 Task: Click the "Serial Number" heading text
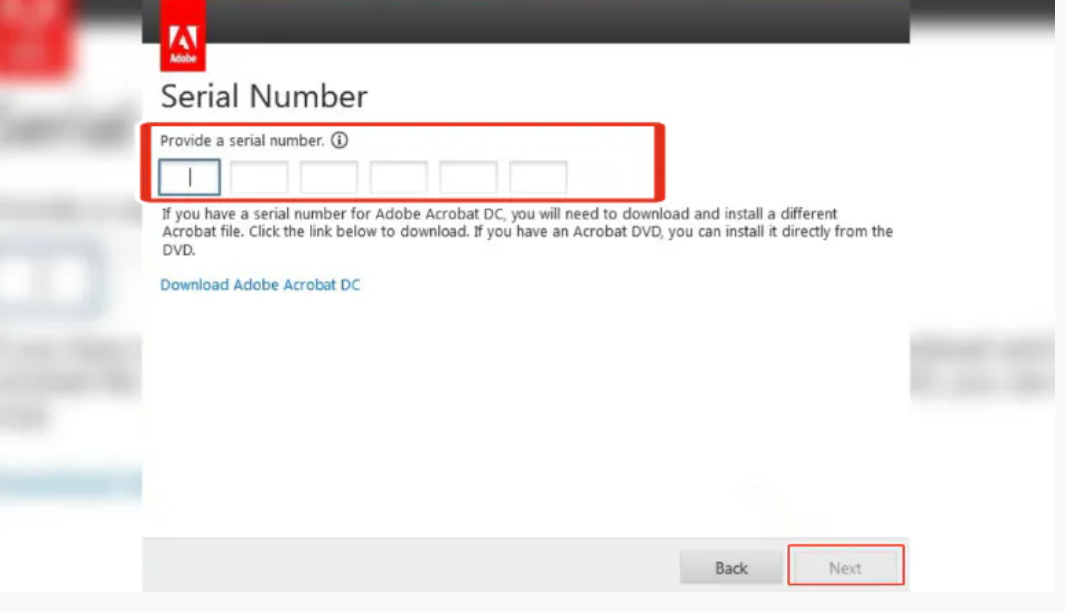[x=264, y=96]
